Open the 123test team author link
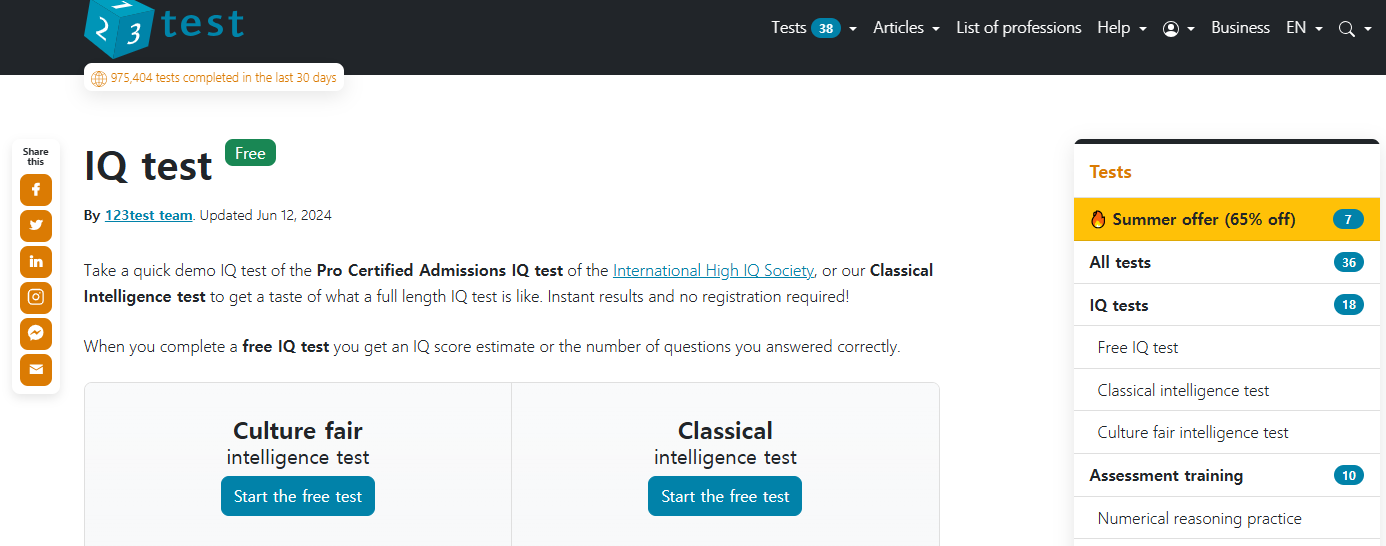The width and height of the screenshot is (1386, 546). pyautogui.click(x=148, y=215)
